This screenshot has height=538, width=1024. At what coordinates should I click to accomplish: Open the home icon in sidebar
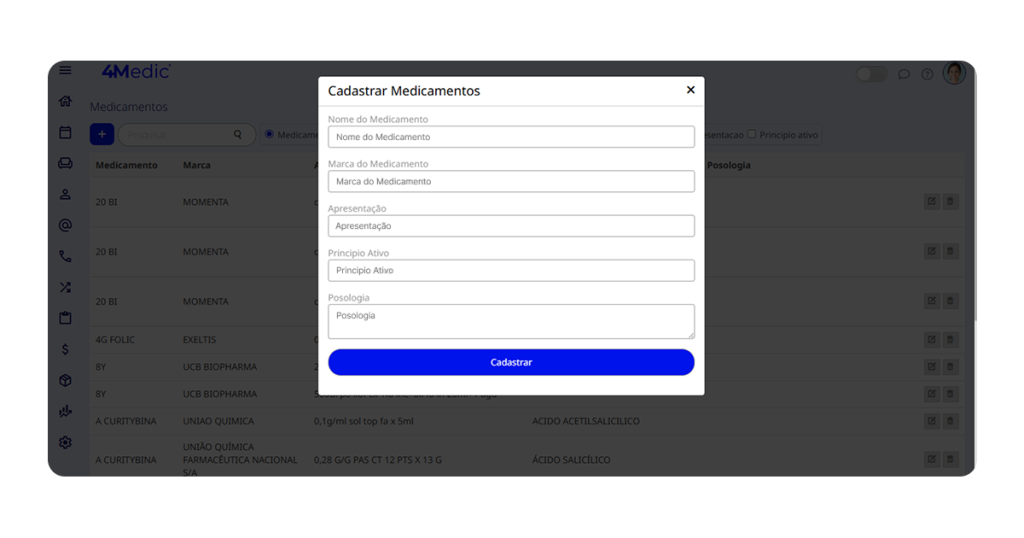[x=65, y=101]
